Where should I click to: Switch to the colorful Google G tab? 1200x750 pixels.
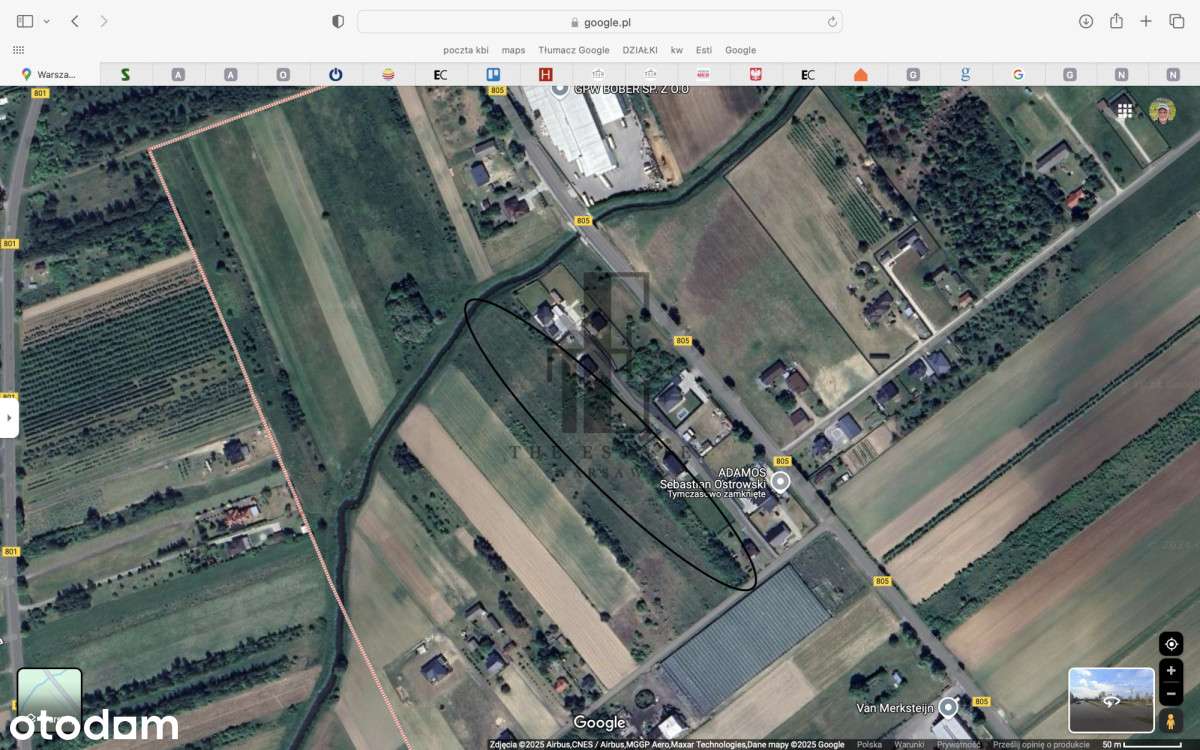pos(1018,74)
